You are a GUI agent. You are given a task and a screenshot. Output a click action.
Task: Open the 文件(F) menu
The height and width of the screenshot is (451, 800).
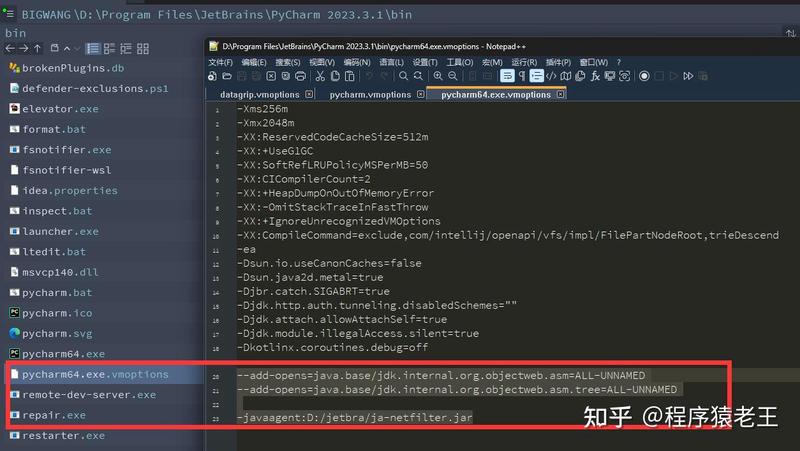pyautogui.click(x=220, y=62)
